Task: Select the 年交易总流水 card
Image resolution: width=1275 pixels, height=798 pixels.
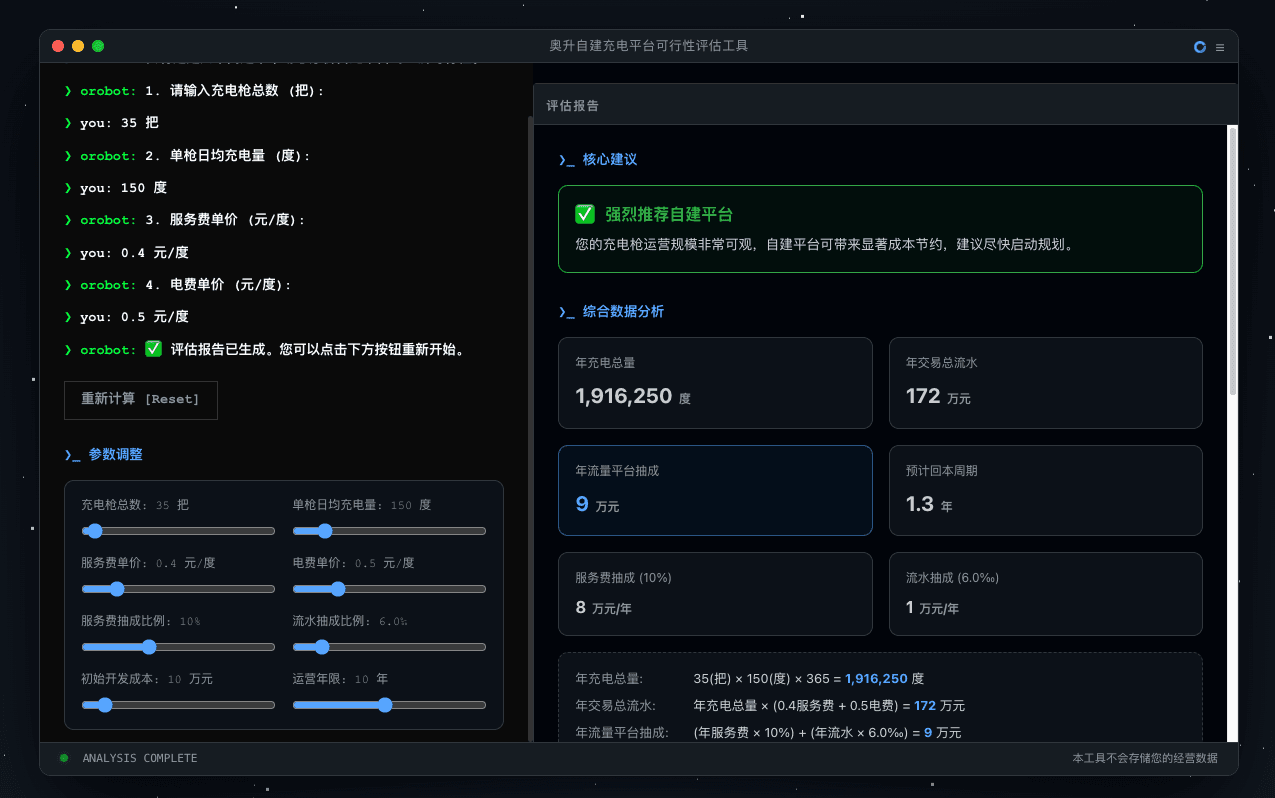Action: coord(1045,382)
